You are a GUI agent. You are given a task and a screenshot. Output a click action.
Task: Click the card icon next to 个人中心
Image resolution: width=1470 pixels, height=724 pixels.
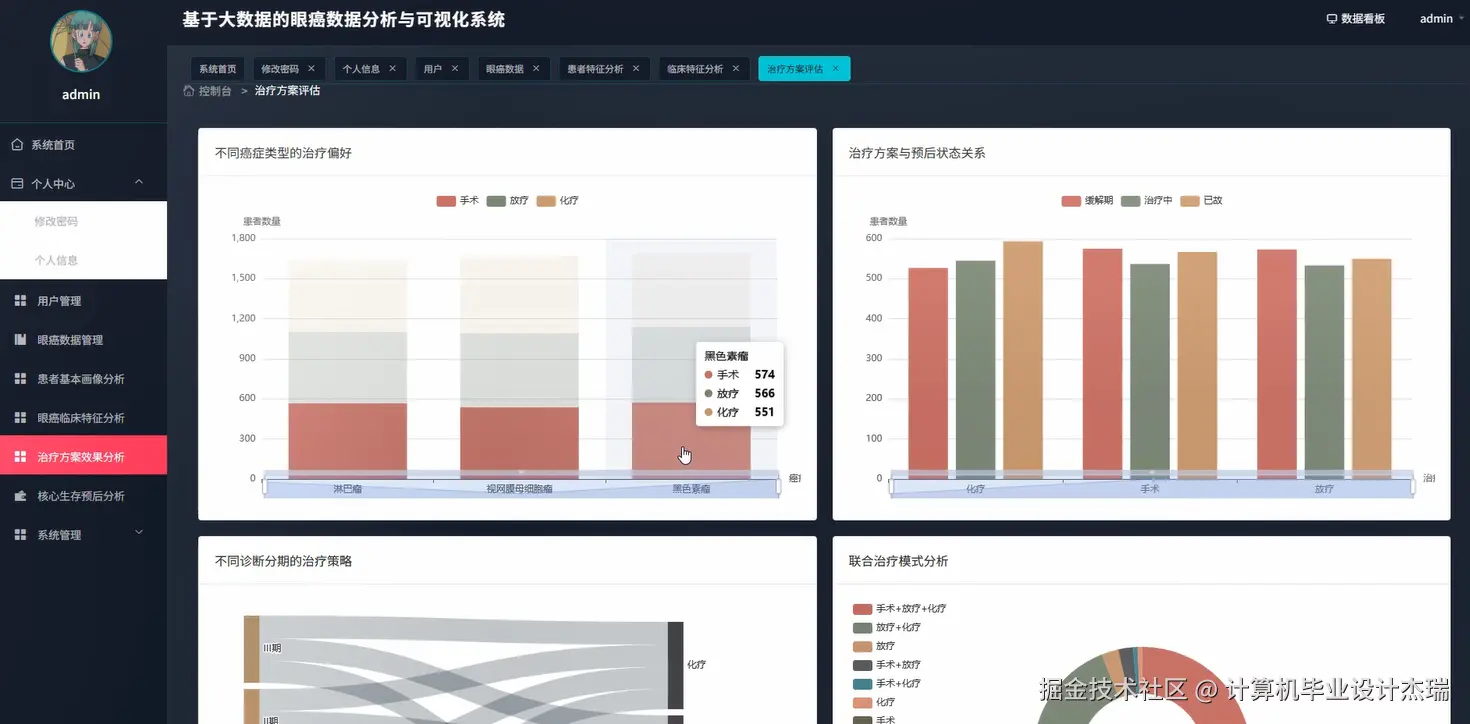(x=17, y=184)
